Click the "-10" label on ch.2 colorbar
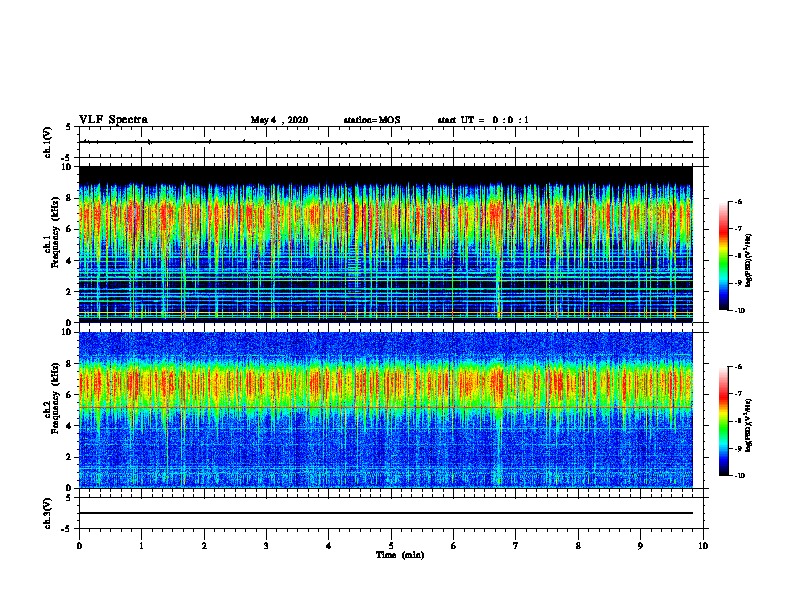 click(x=740, y=476)
